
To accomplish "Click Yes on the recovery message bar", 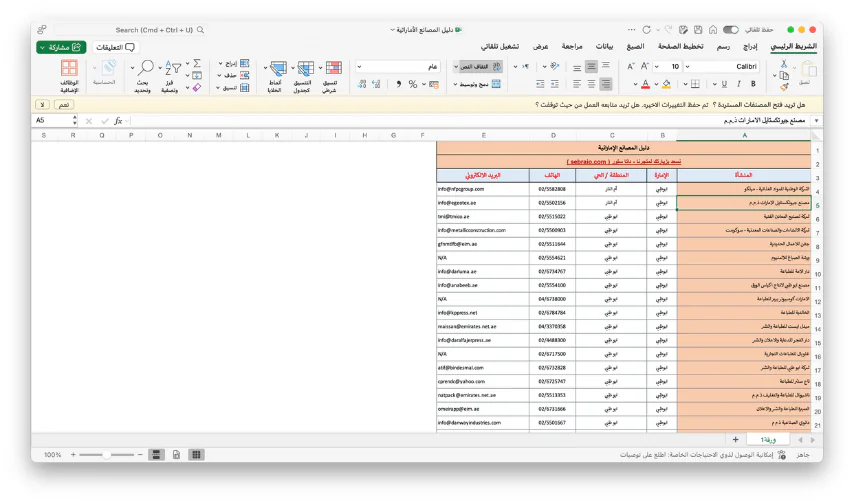I will tap(64, 104).
